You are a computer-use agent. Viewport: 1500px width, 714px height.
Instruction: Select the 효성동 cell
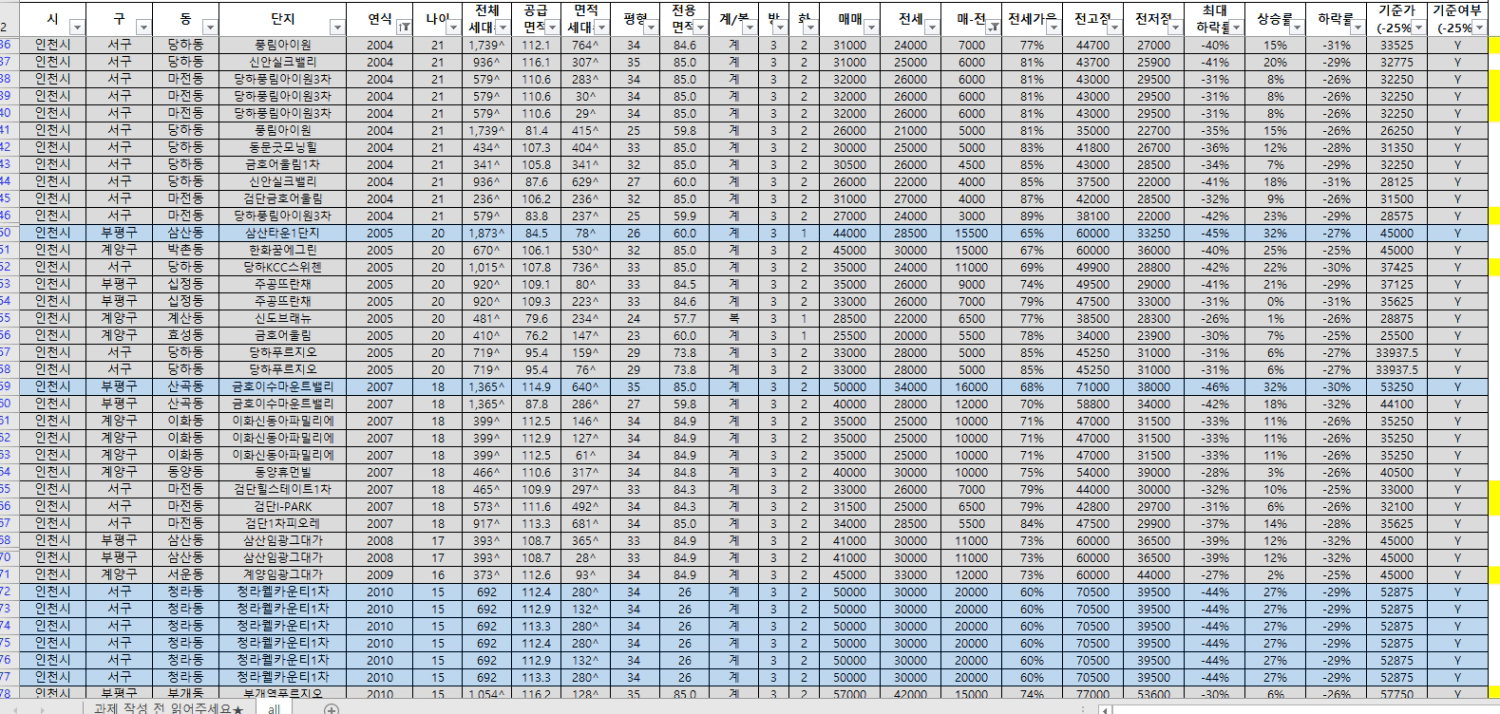click(186, 335)
